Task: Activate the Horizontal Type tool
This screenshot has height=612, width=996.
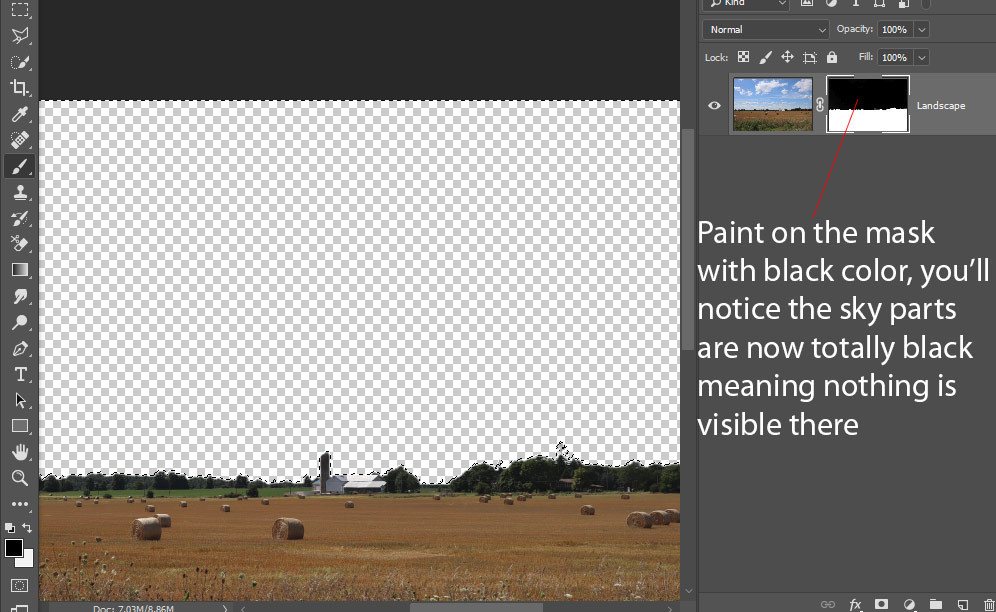Action: tap(19, 374)
